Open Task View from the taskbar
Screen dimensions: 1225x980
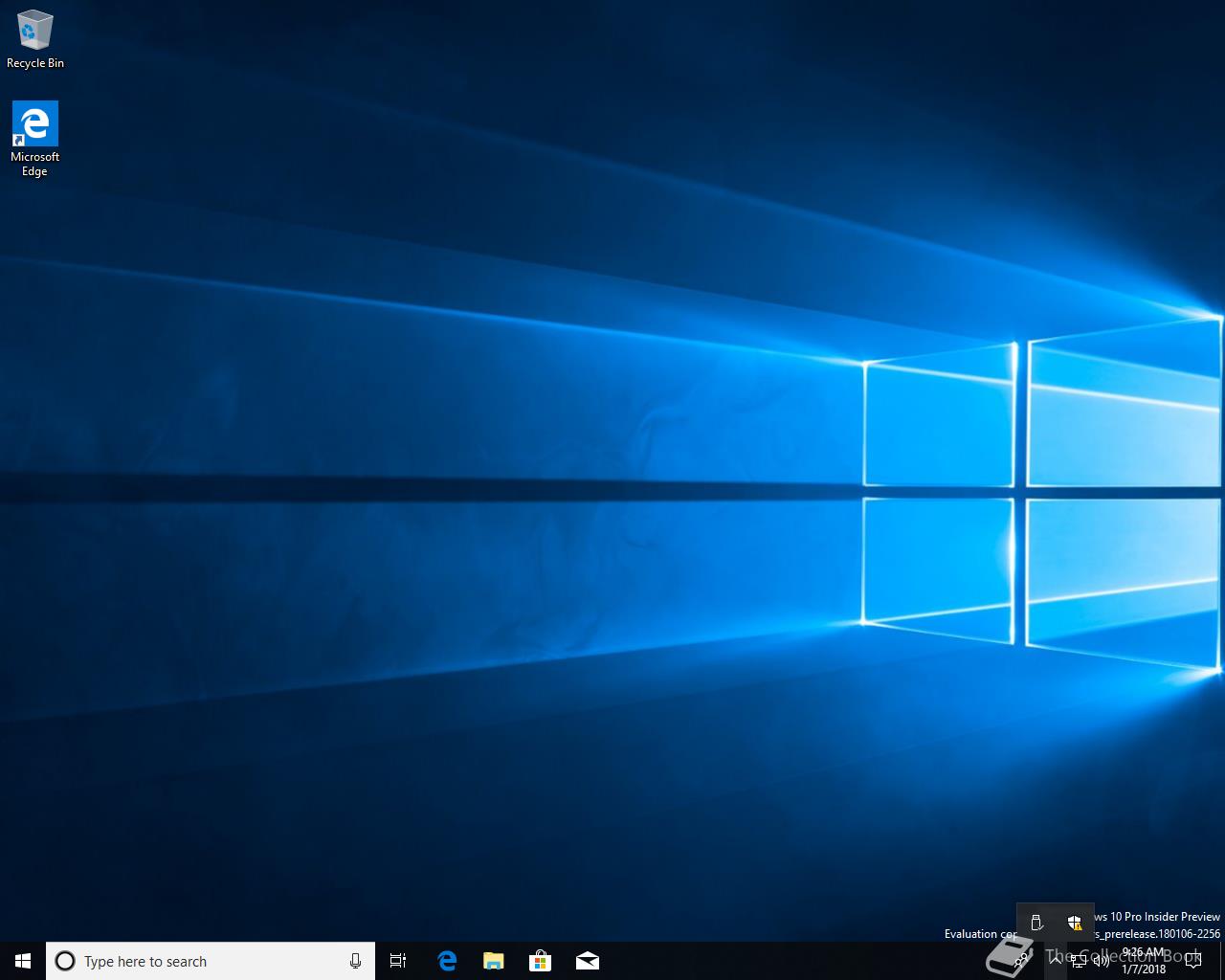pos(398,961)
